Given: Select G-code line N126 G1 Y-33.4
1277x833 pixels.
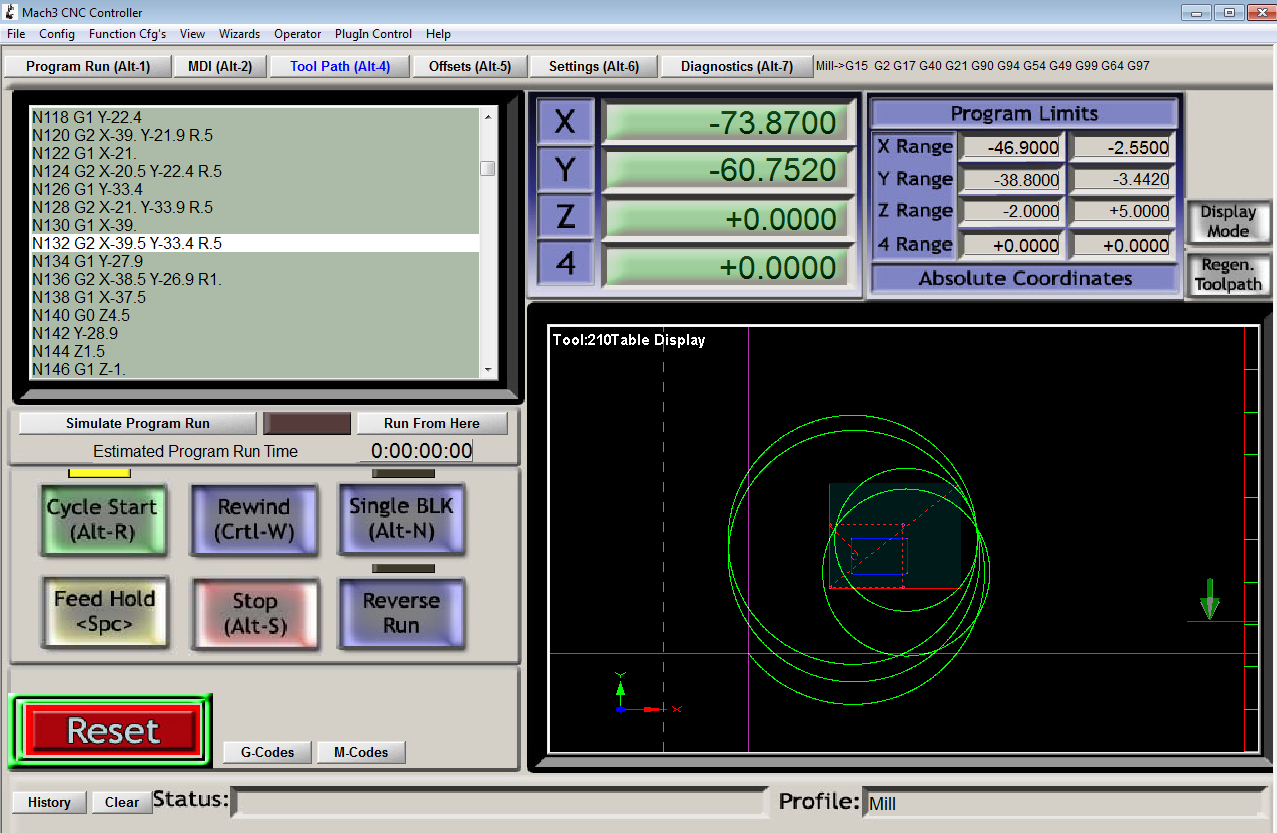Looking at the screenshot, I should pyautogui.click(x=255, y=189).
